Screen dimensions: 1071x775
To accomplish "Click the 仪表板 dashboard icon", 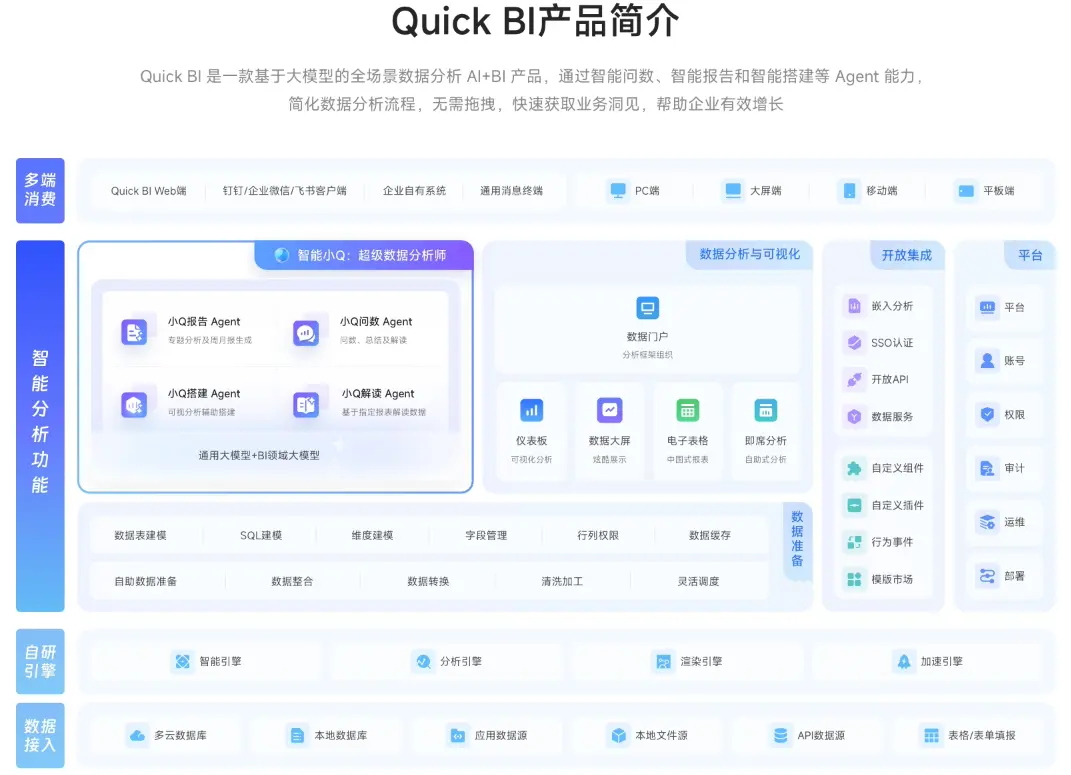I will coord(531,410).
